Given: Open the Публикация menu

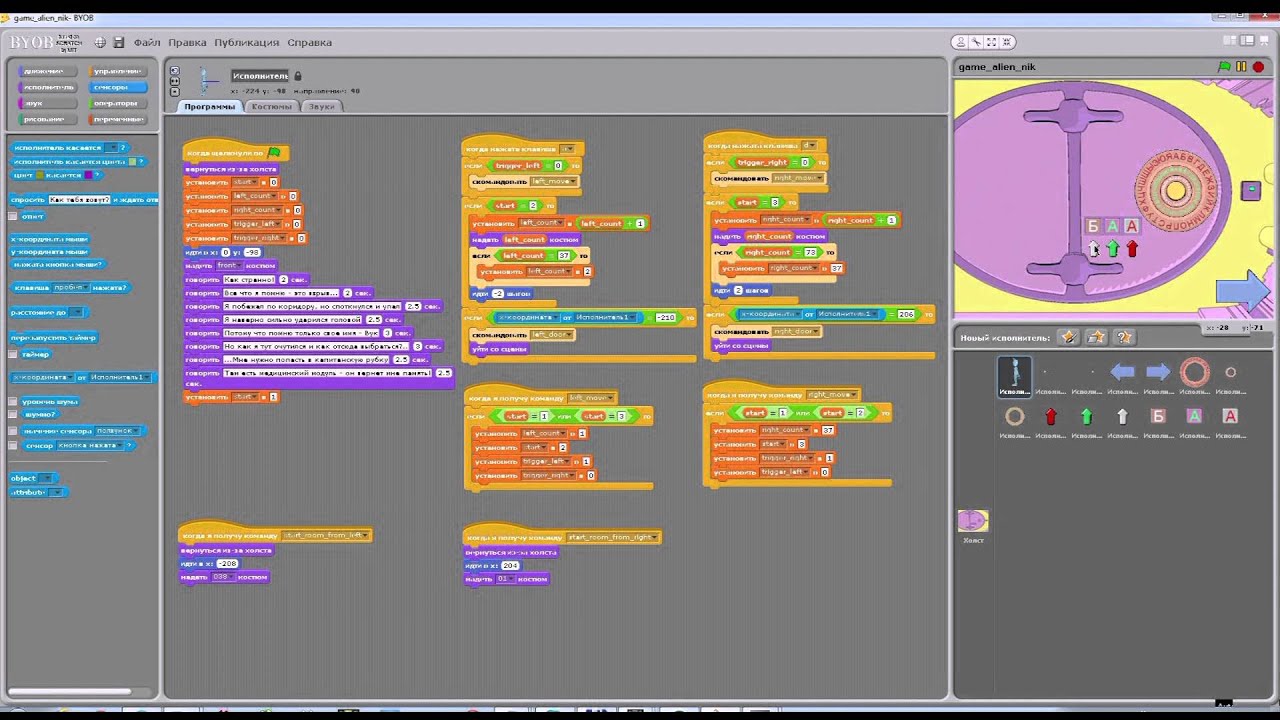Looking at the screenshot, I should 246,42.
